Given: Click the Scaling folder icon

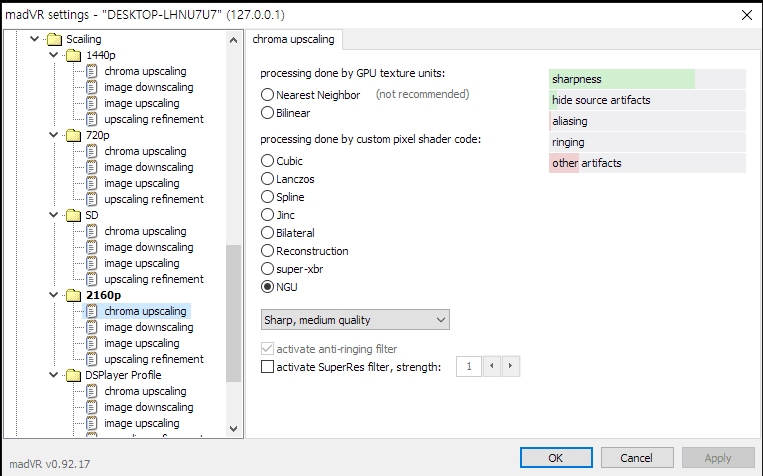Looking at the screenshot, I should pos(53,39).
